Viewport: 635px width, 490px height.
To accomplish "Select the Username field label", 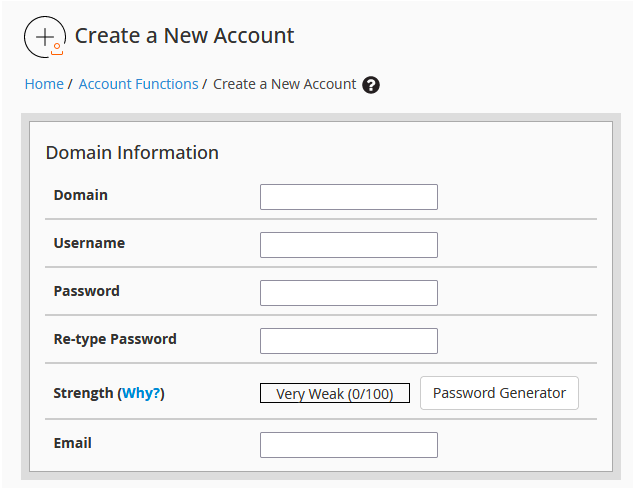I will 89,243.
